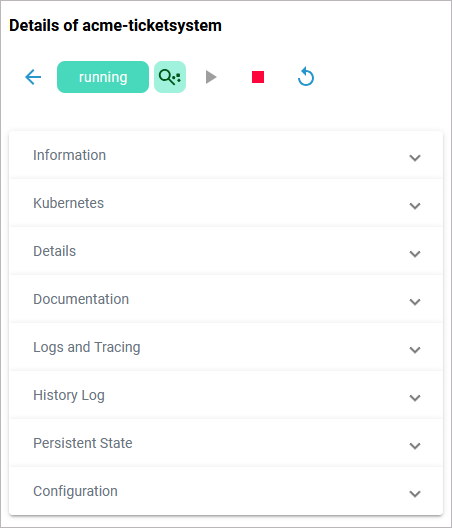The width and height of the screenshot is (452, 528).
Task: Select the History Log section label
Action: [69, 396]
